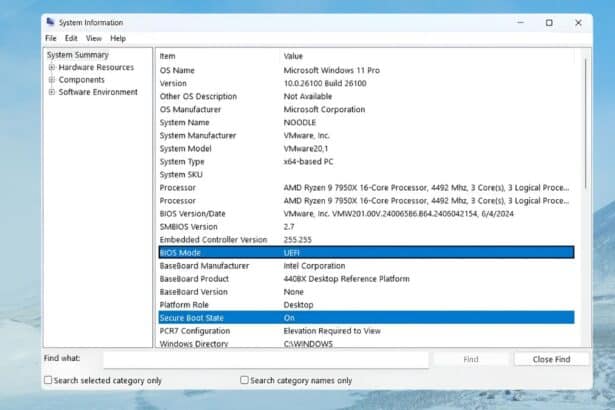
Task: Select the OS Name row
Action: [x=366, y=70]
